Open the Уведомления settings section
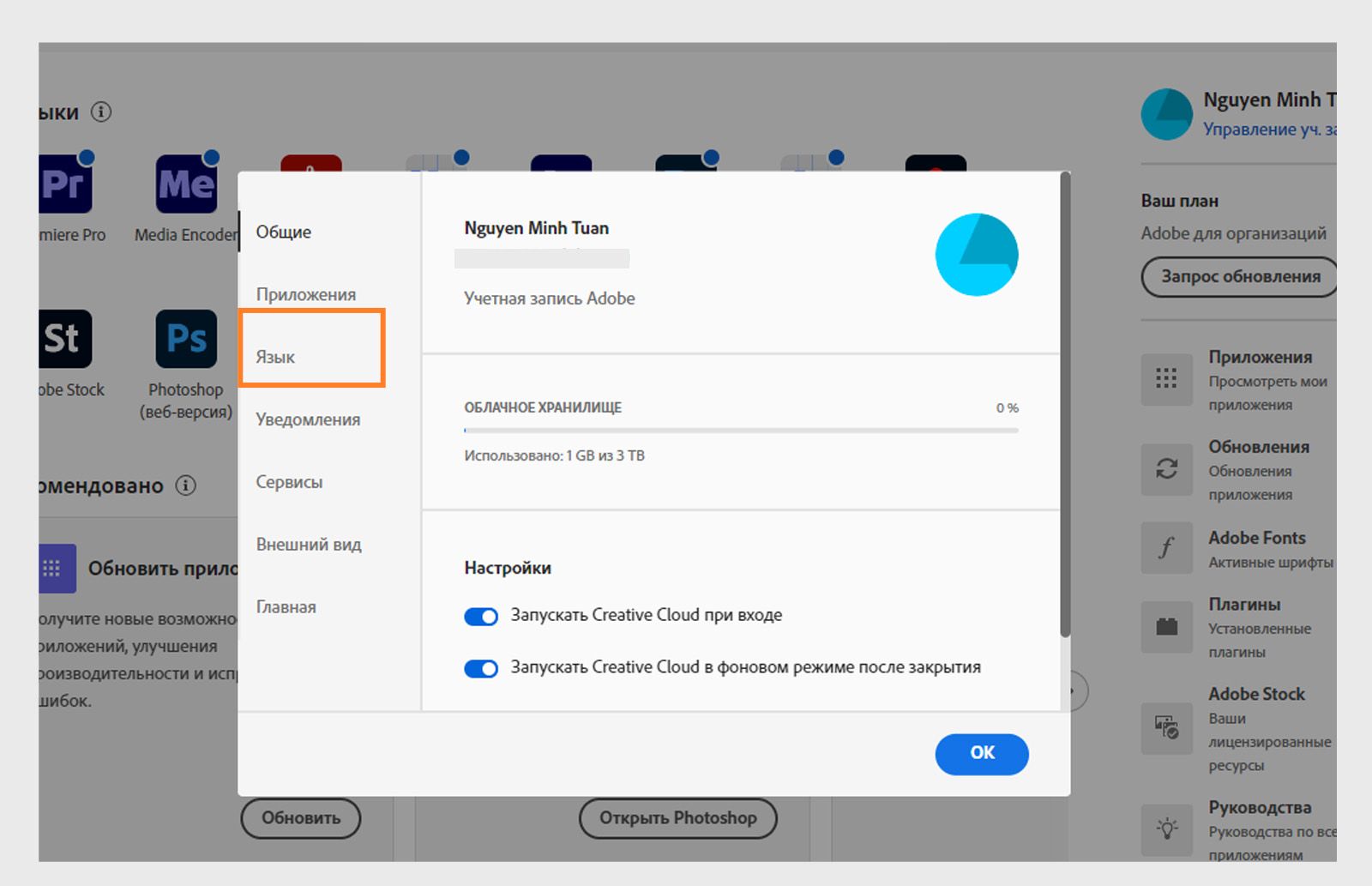The width and height of the screenshot is (1372, 886). tap(308, 419)
